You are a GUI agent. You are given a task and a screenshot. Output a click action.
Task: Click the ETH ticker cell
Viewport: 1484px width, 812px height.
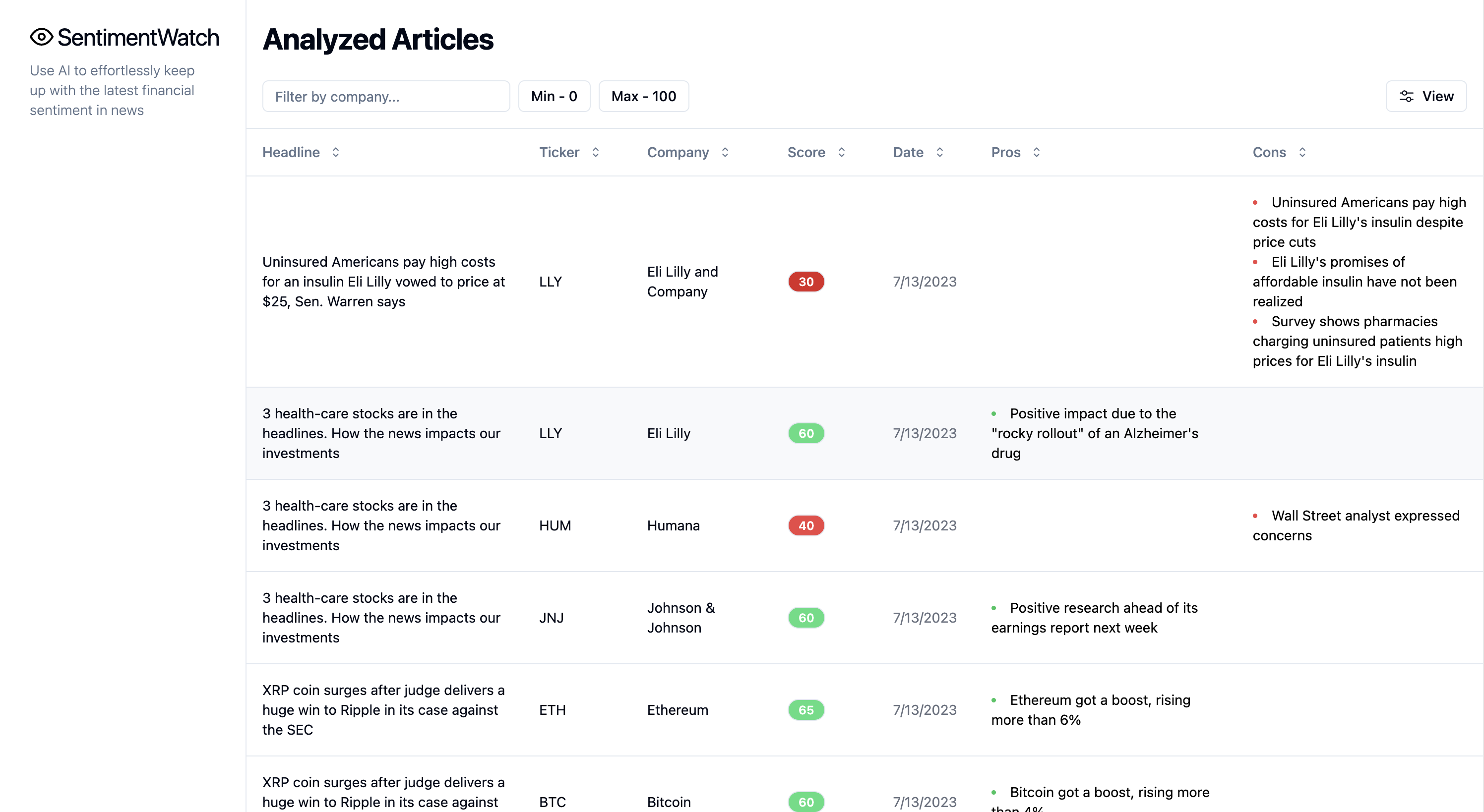pos(552,709)
